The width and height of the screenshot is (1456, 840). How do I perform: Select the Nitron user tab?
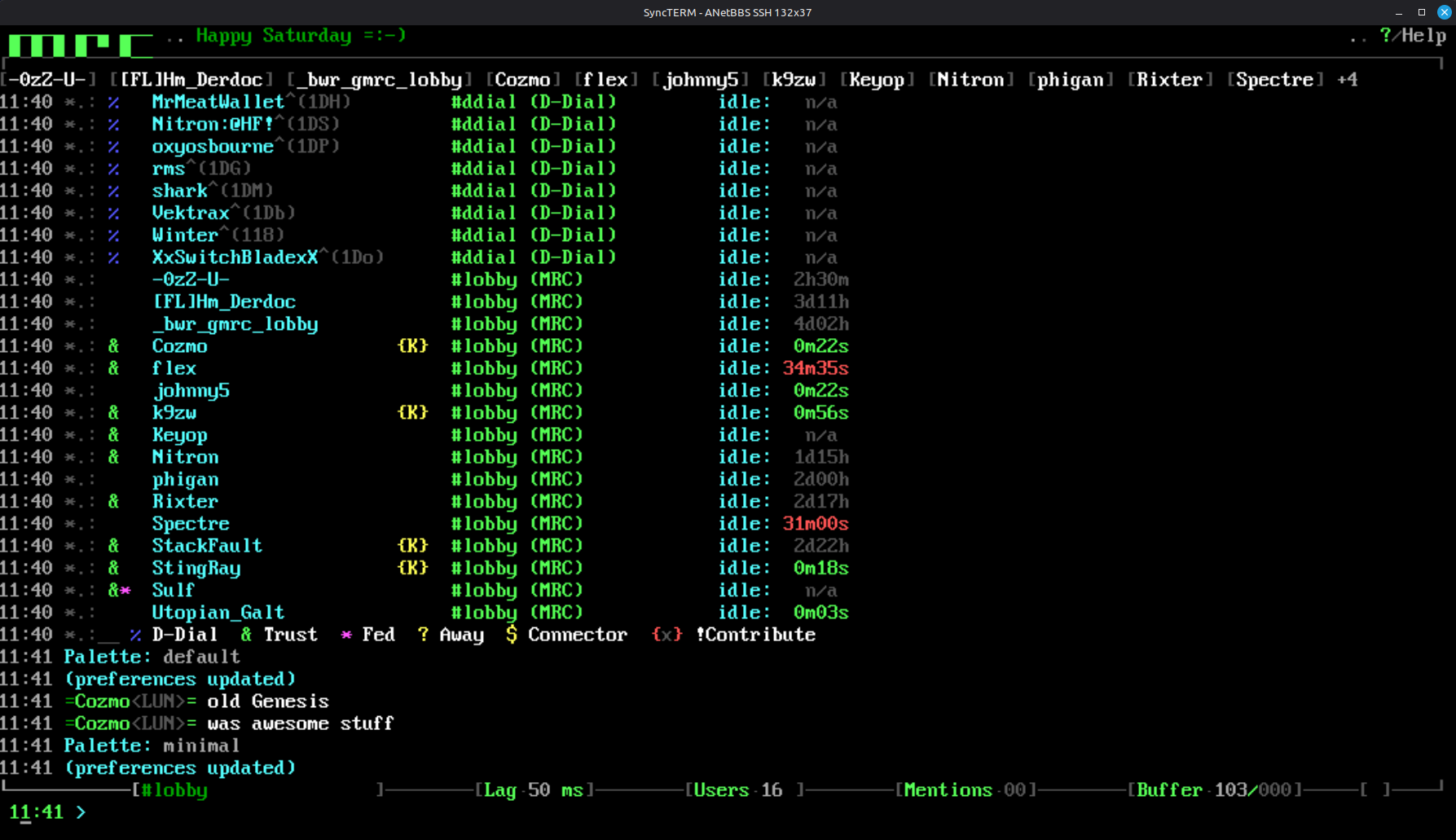(x=971, y=80)
